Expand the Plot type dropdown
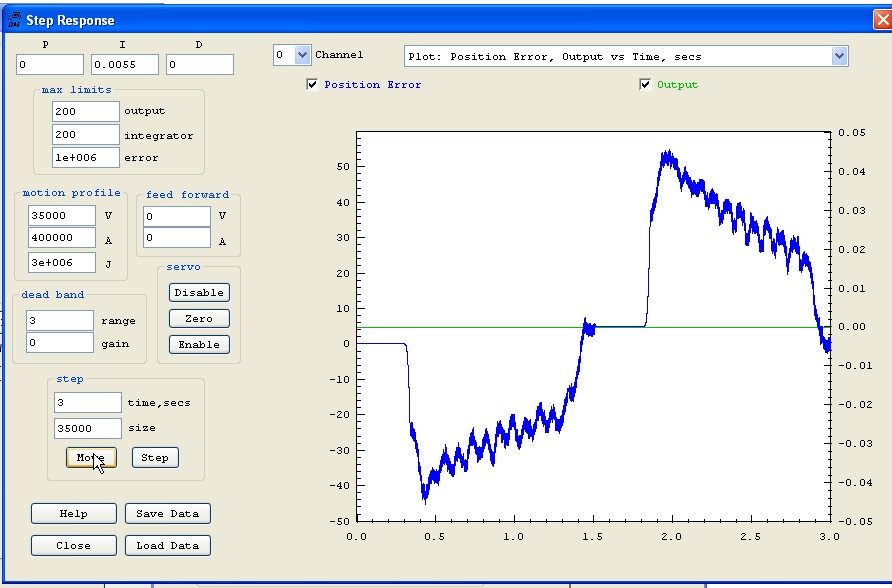The image size is (892, 588). click(839, 57)
